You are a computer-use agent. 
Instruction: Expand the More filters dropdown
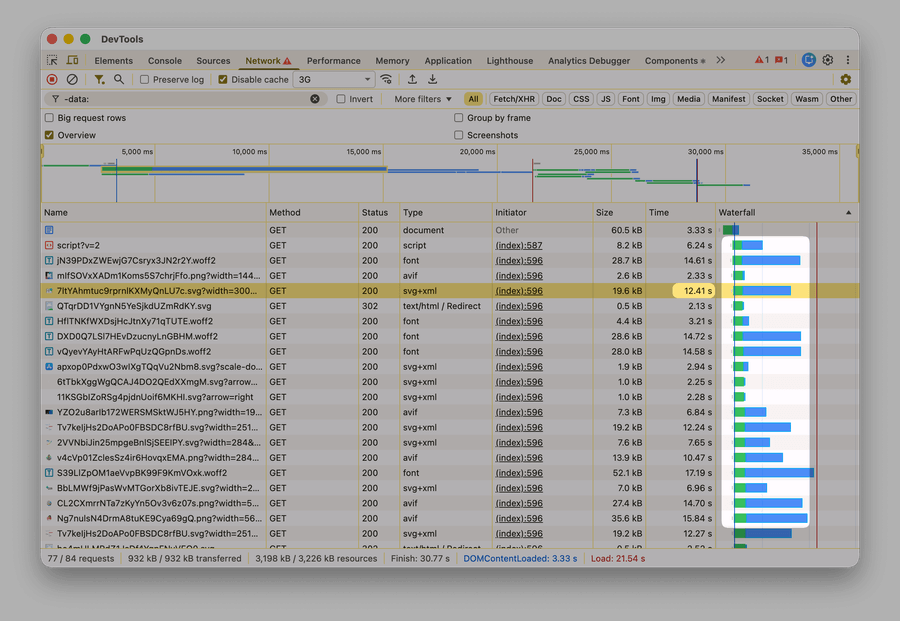423,99
